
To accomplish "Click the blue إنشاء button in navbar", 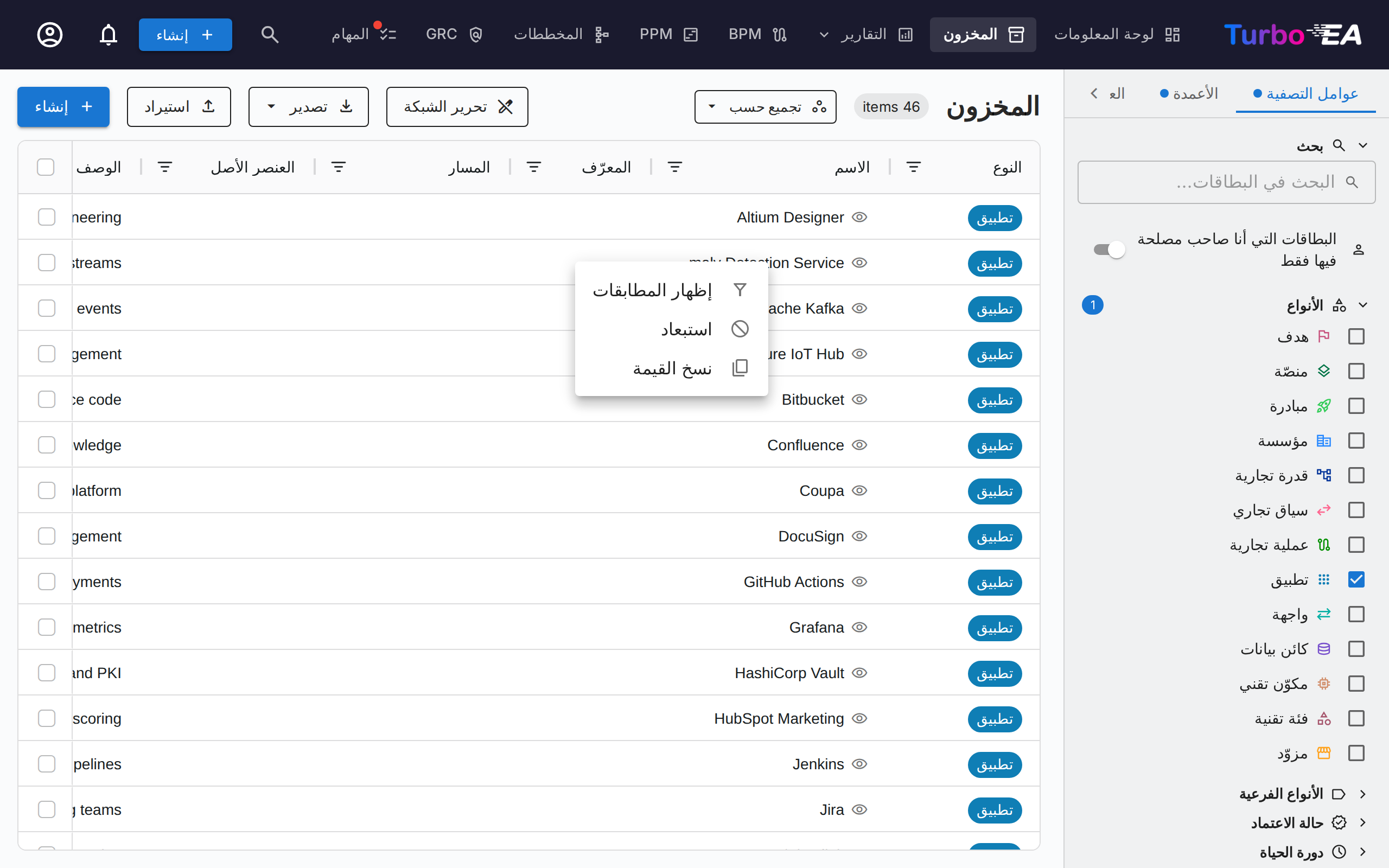I will (185, 34).
